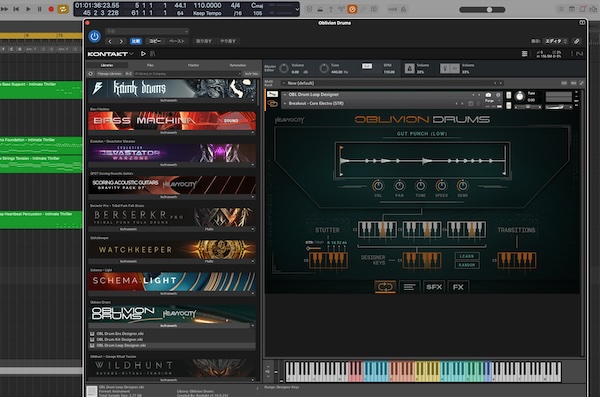Screen dimensions: 600x397
Task: Toggle the Ext sync button
Action: (367, 66)
